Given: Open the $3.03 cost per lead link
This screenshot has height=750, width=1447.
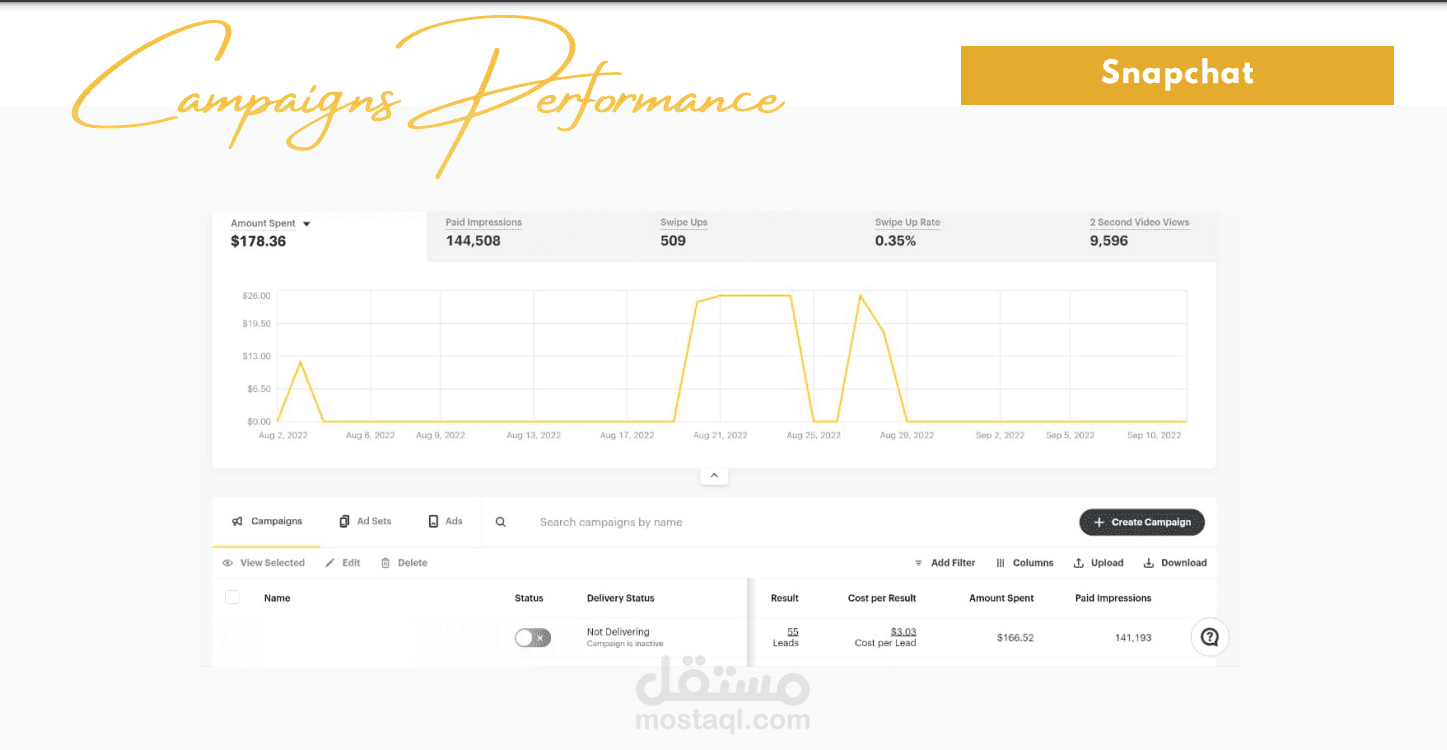Looking at the screenshot, I should 904,632.
